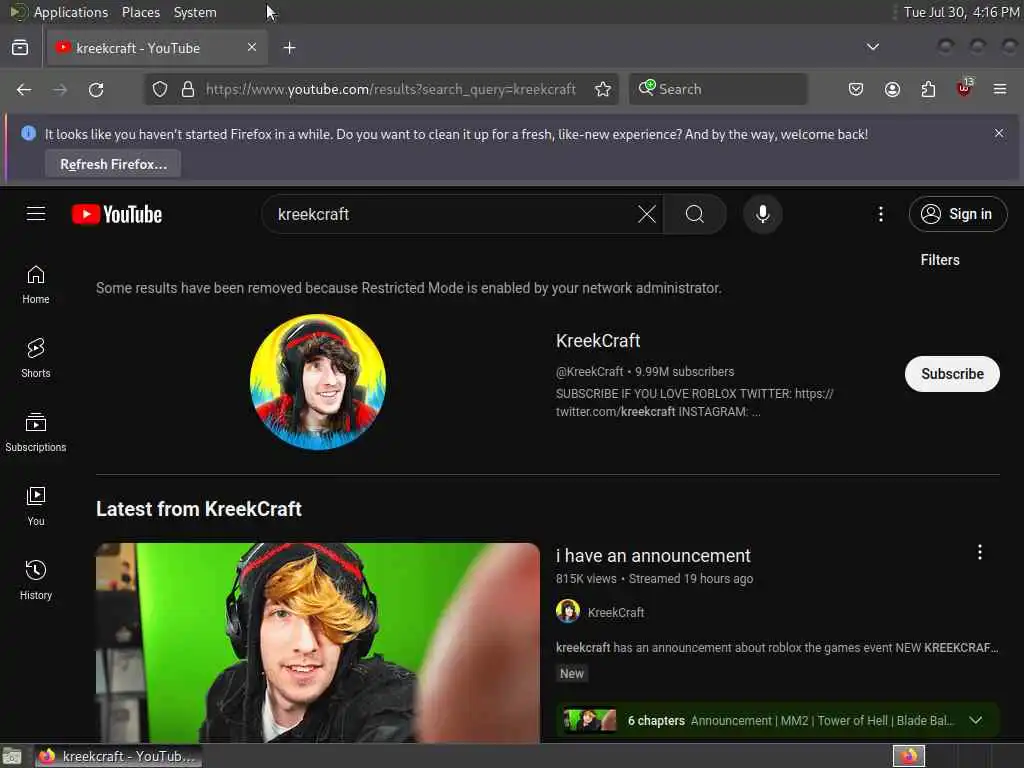Dismiss the Refresh Firefox notification bar
1024x768 pixels.
tap(999, 133)
